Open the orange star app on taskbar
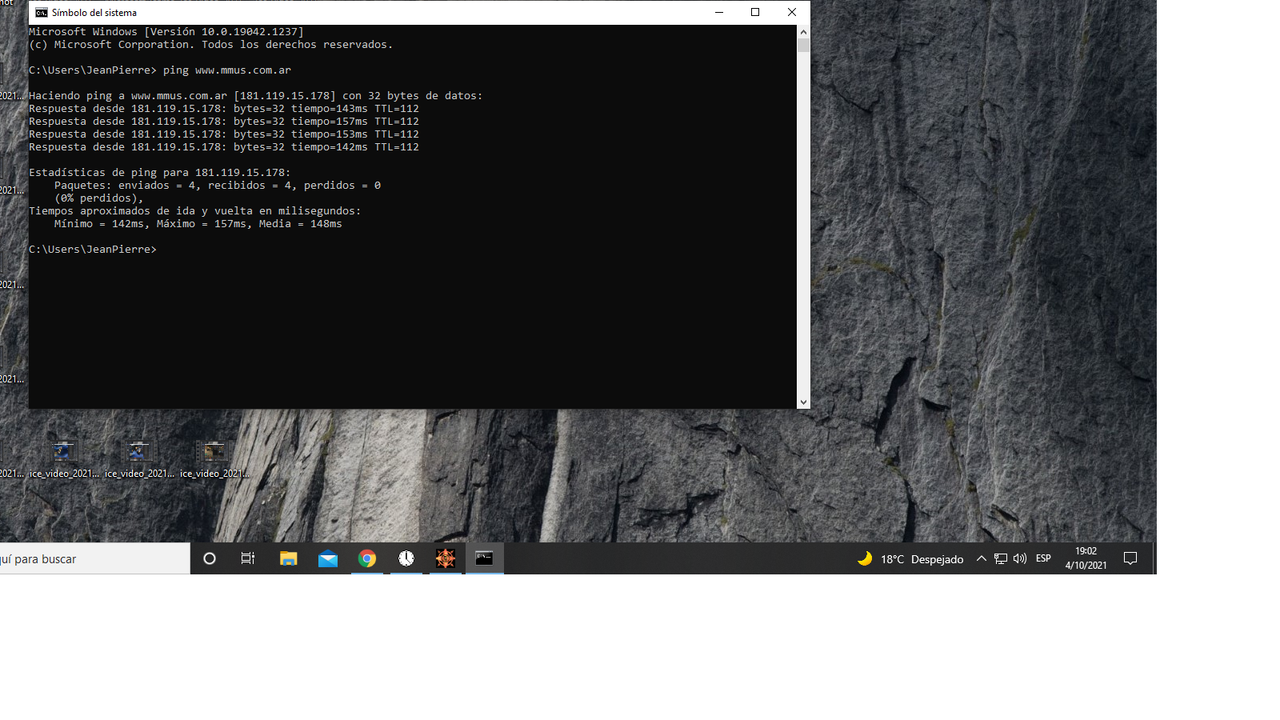Viewport: 1280px width, 720px height. pos(445,559)
